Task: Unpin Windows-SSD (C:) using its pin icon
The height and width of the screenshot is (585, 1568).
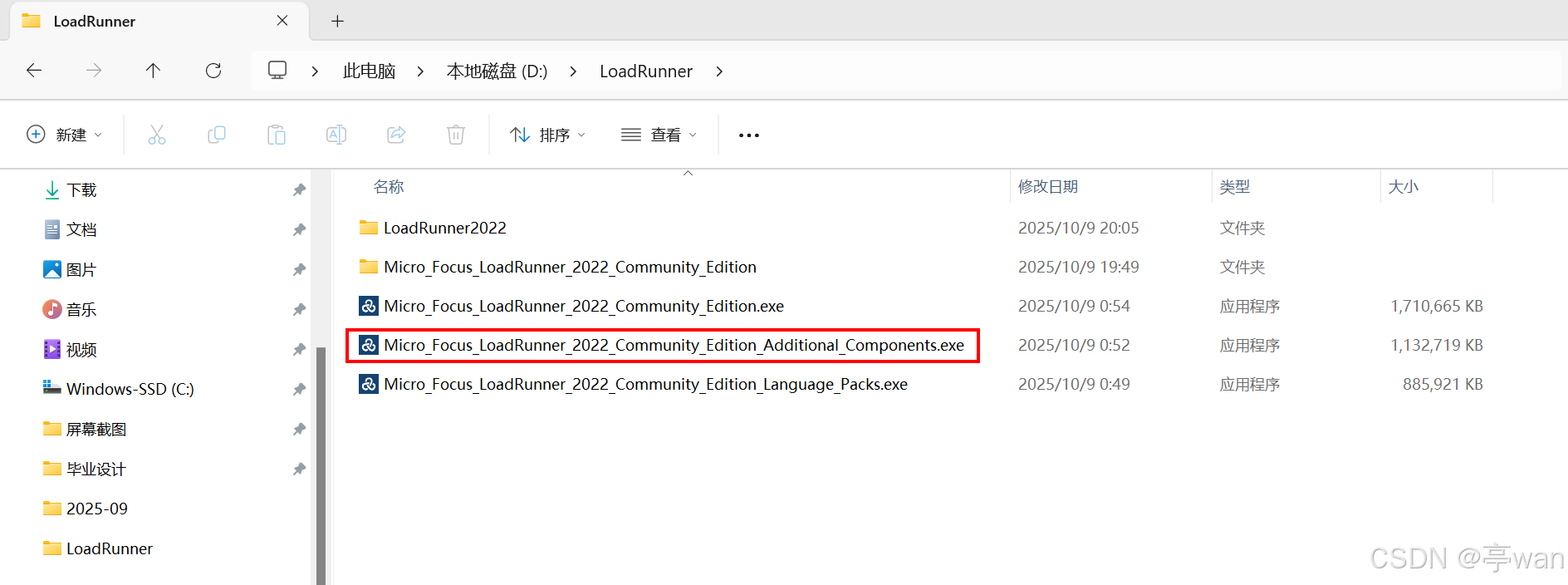Action: point(299,390)
